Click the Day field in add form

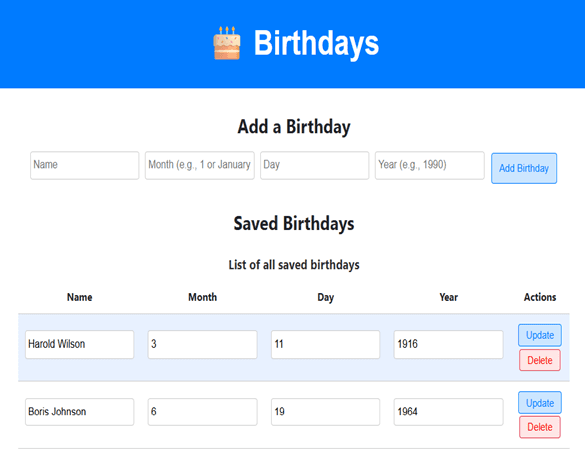click(x=315, y=165)
